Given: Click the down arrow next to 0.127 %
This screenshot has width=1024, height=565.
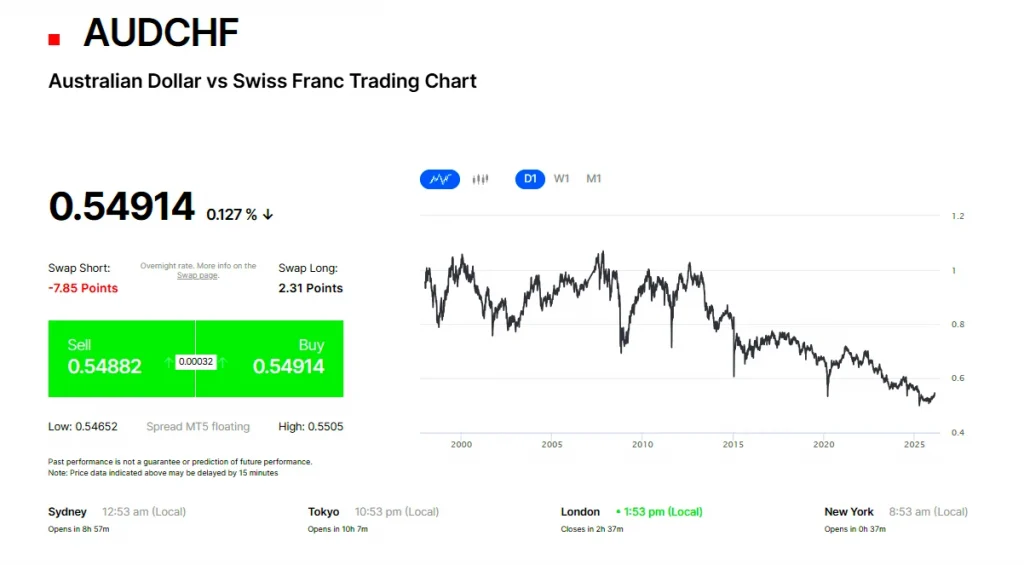Looking at the screenshot, I should click(x=268, y=214).
